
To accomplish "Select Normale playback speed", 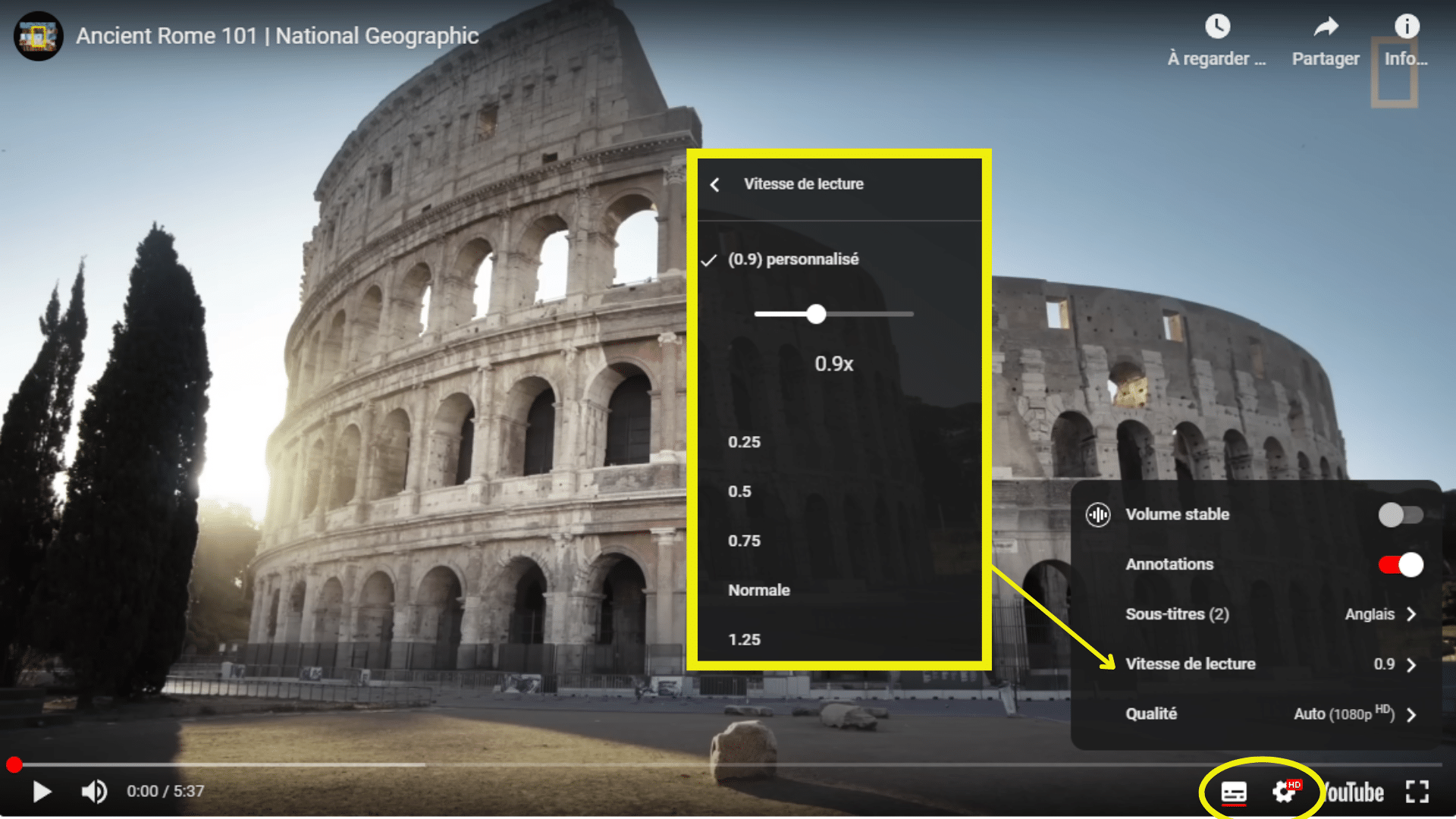I will [x=759, y=590].
